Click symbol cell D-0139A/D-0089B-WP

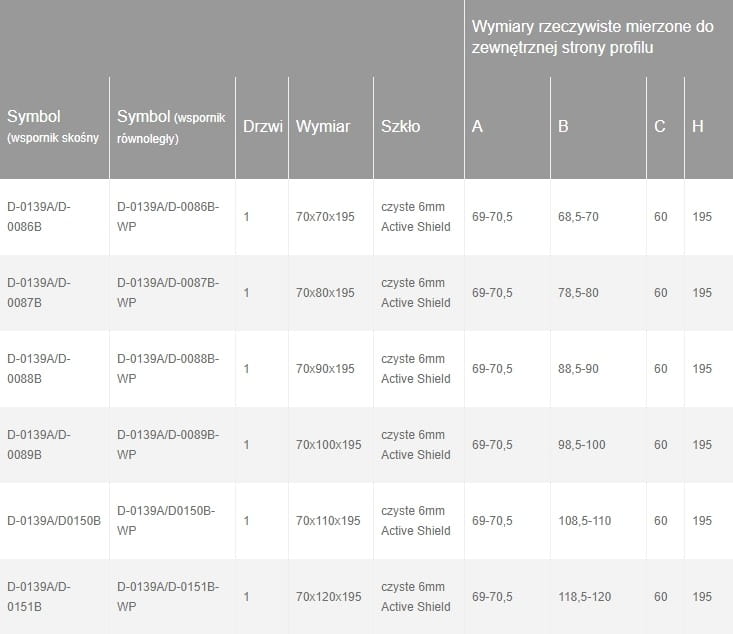[x=168, y=445]
